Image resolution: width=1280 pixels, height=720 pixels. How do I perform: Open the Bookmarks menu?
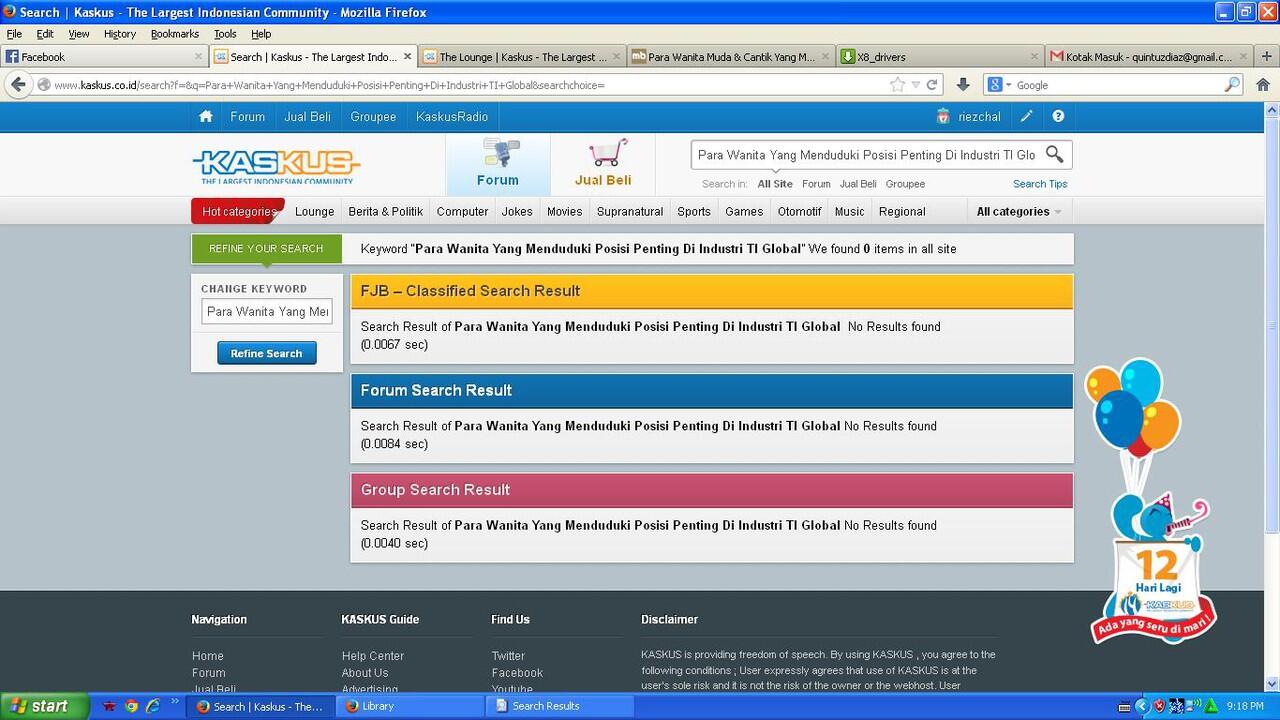click(x=175, y=34)
